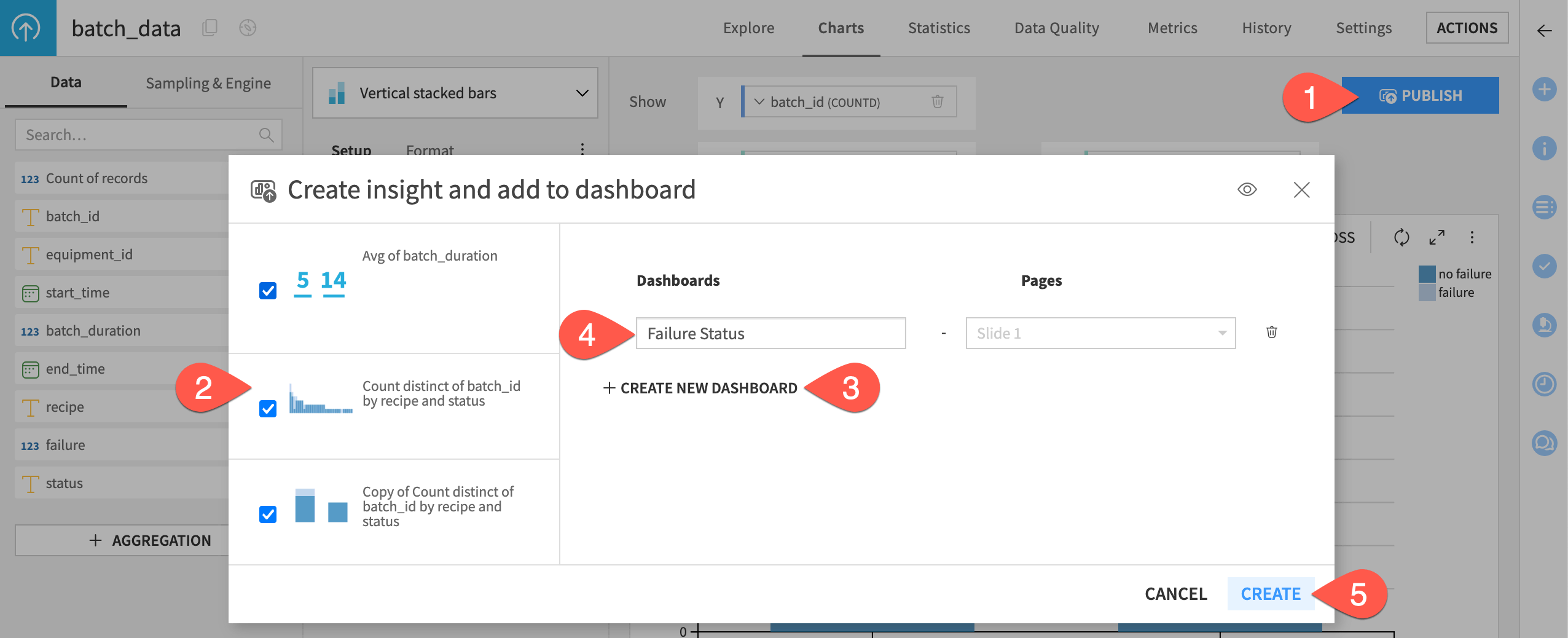Click the text type icon beside recipe
The width and height of the screenshot is (1568, 638).
click(x=30, y=408)
